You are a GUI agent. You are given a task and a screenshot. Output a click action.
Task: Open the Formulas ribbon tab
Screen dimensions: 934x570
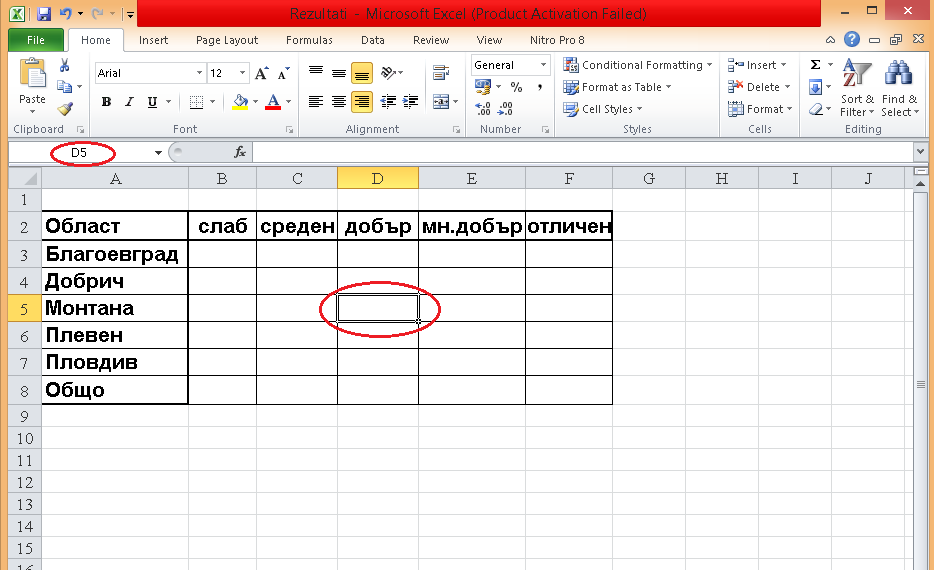coord(309,40)
